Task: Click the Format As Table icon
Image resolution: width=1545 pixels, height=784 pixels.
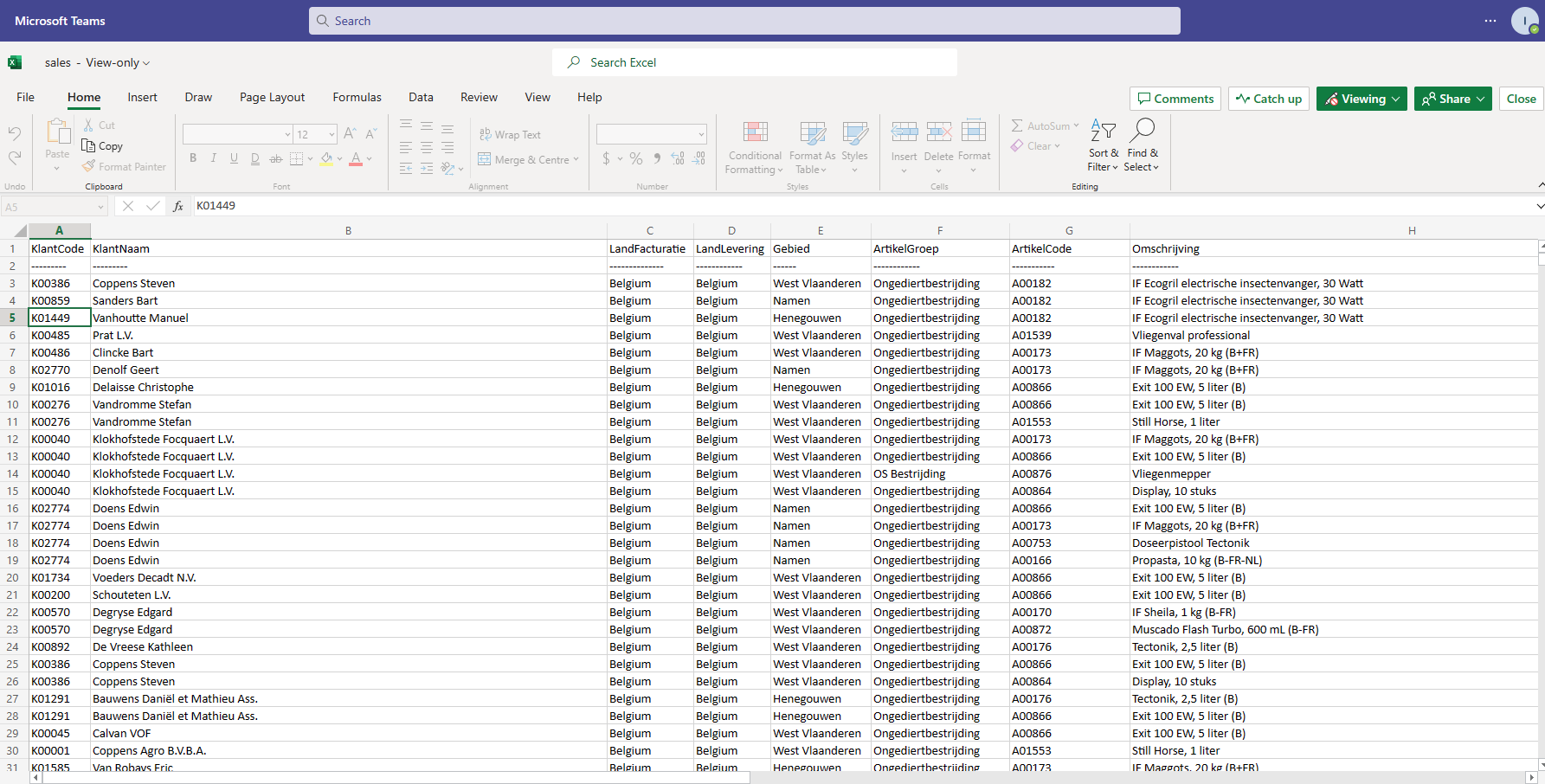Action: 812,132
